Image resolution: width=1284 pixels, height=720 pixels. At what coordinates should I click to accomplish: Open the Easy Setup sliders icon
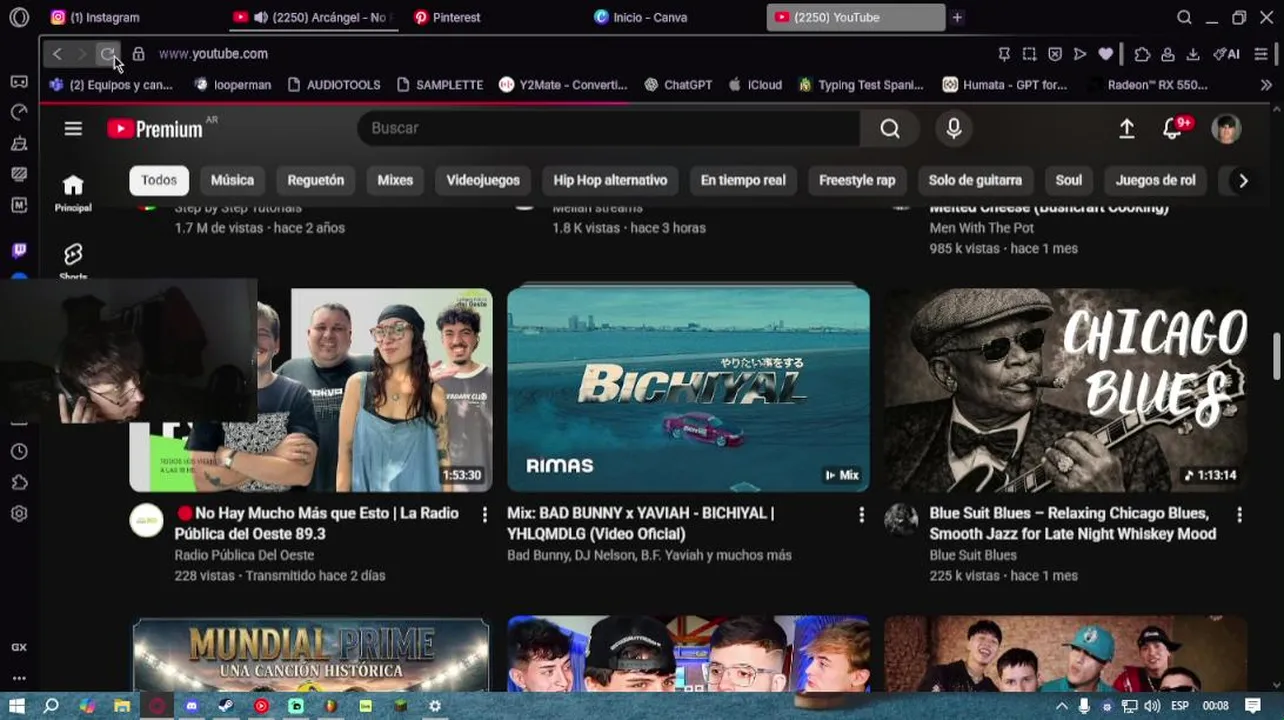tap(1261, 54)
